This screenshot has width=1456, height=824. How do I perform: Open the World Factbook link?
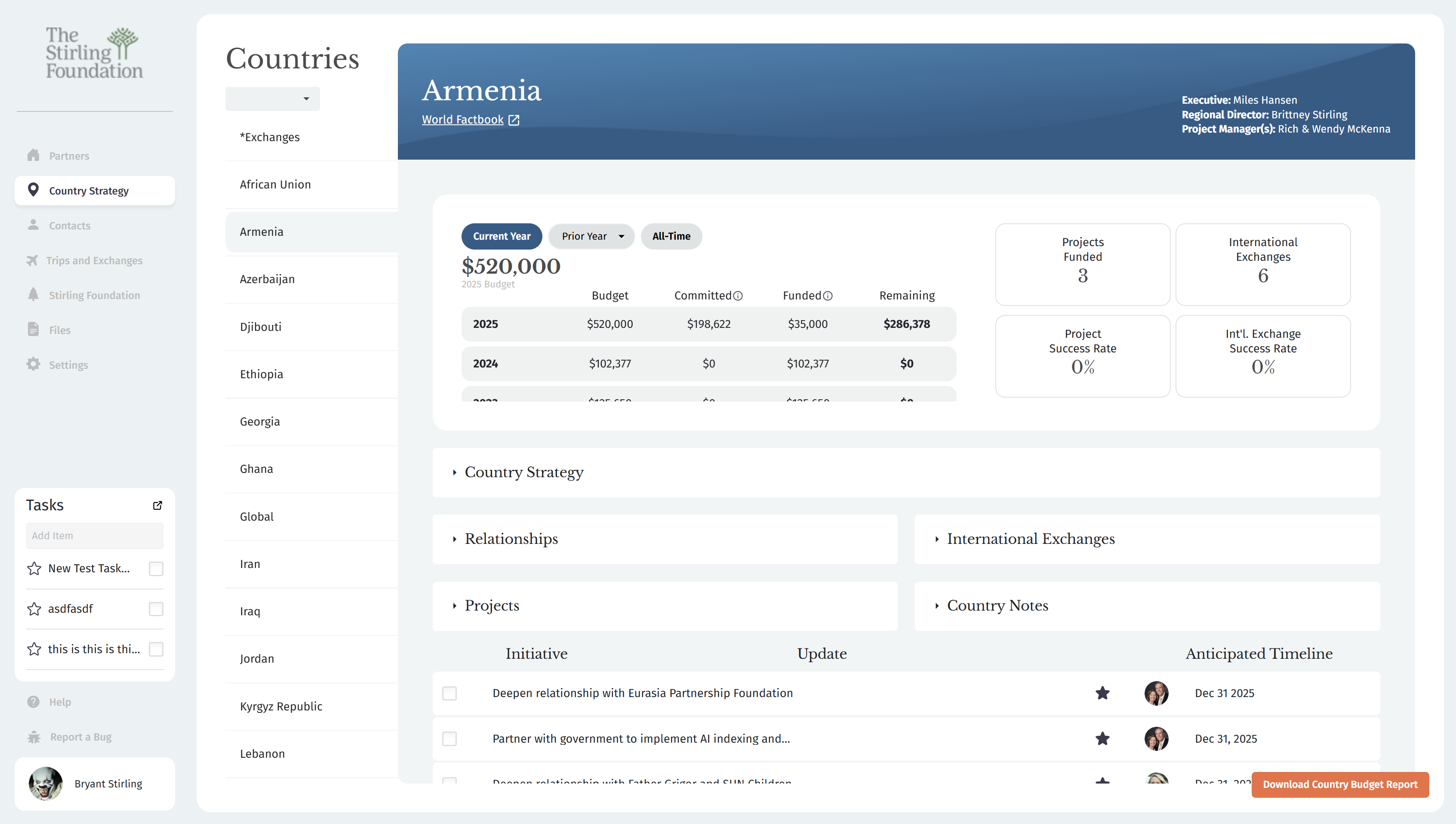click(463, 120)
